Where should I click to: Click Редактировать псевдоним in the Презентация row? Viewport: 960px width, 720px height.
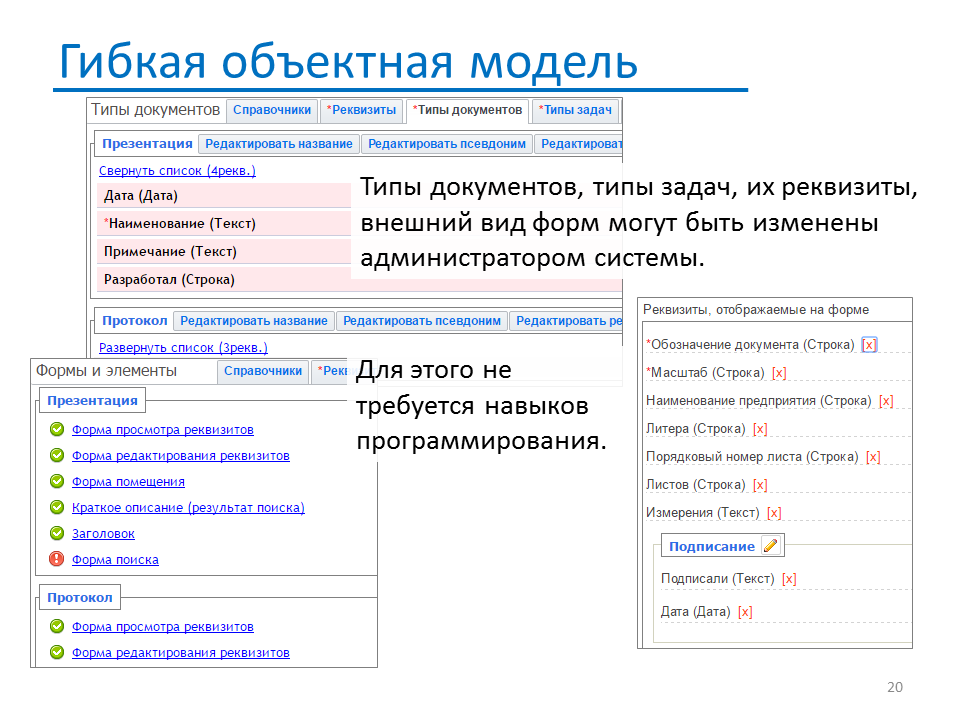coord(447,144)
